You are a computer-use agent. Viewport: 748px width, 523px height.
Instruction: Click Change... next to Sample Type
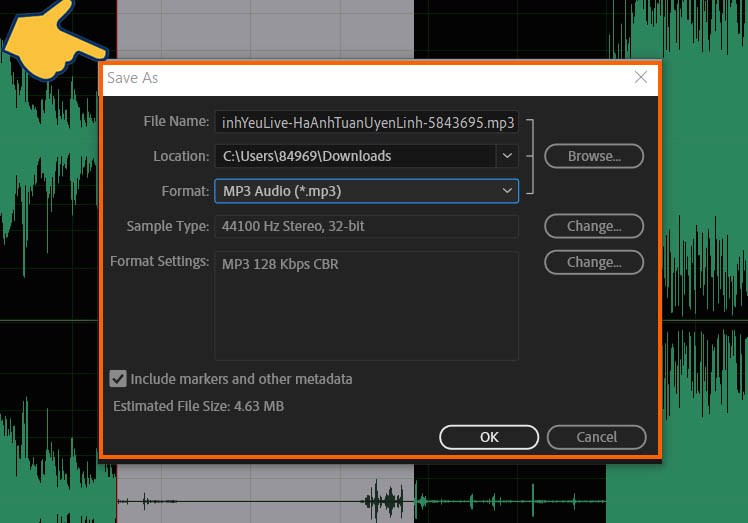tap(593, 226)
